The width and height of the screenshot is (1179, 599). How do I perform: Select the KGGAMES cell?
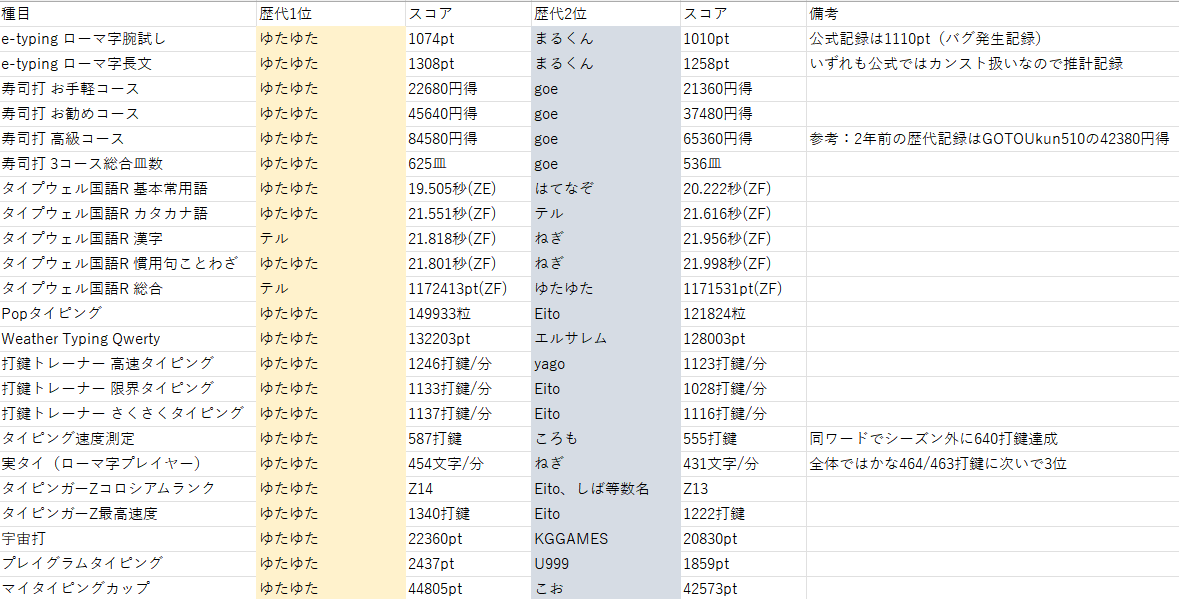(x=605, y=539)
